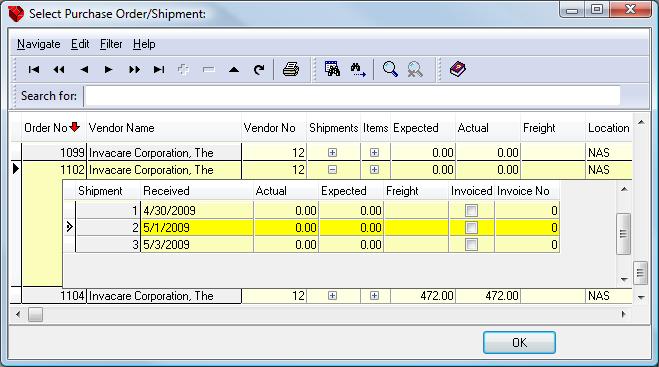
Task: Sort by Vendor No column header
Action: pos(274,128)
